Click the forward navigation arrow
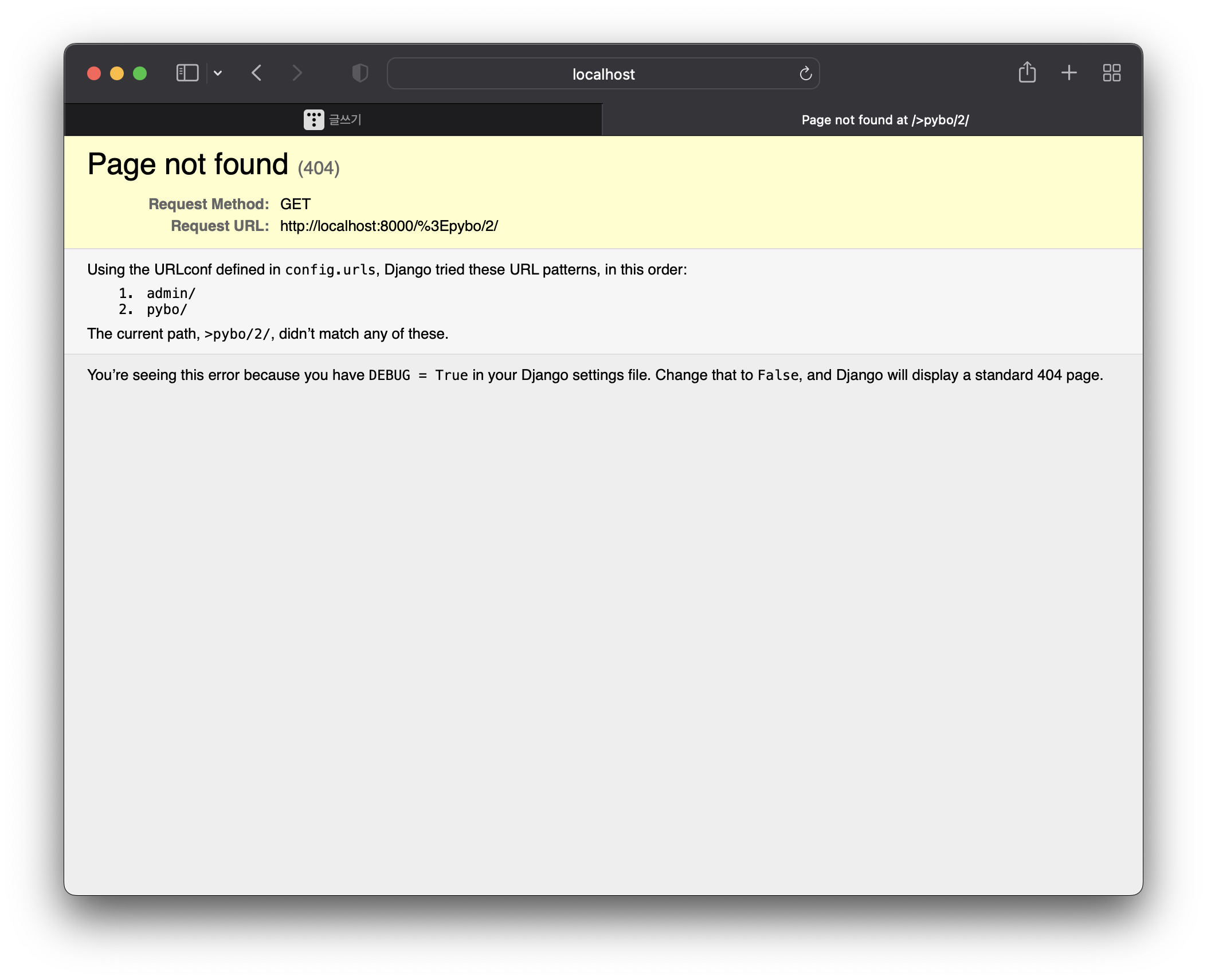Image resolution: width=1207 pixels, height=980 pixels. click(x=296, y=73)
